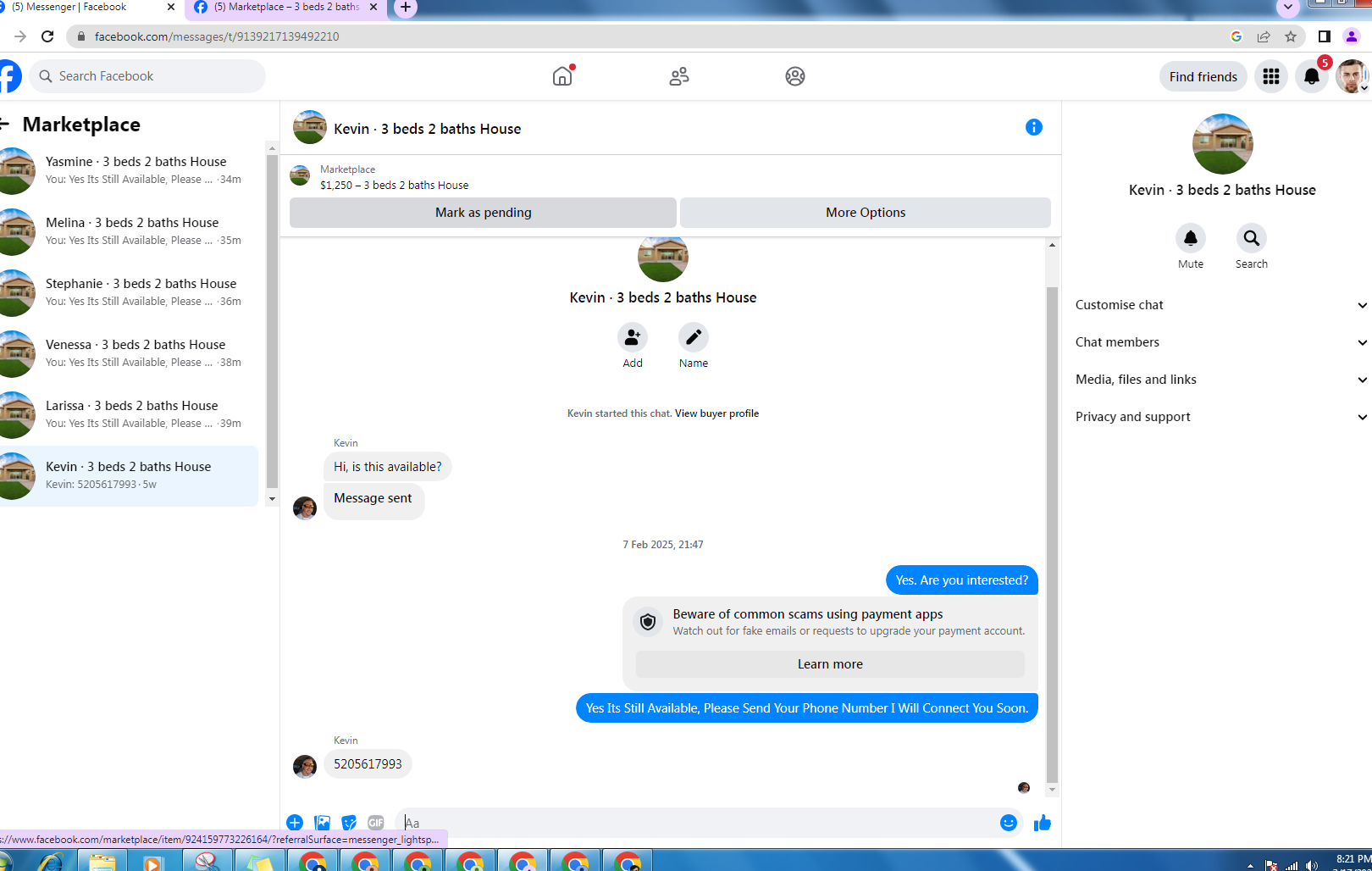This screenshot has width=1372, height=871.
Task: Open the Marketplace $1,250 listing link
Action: (394, 177)
